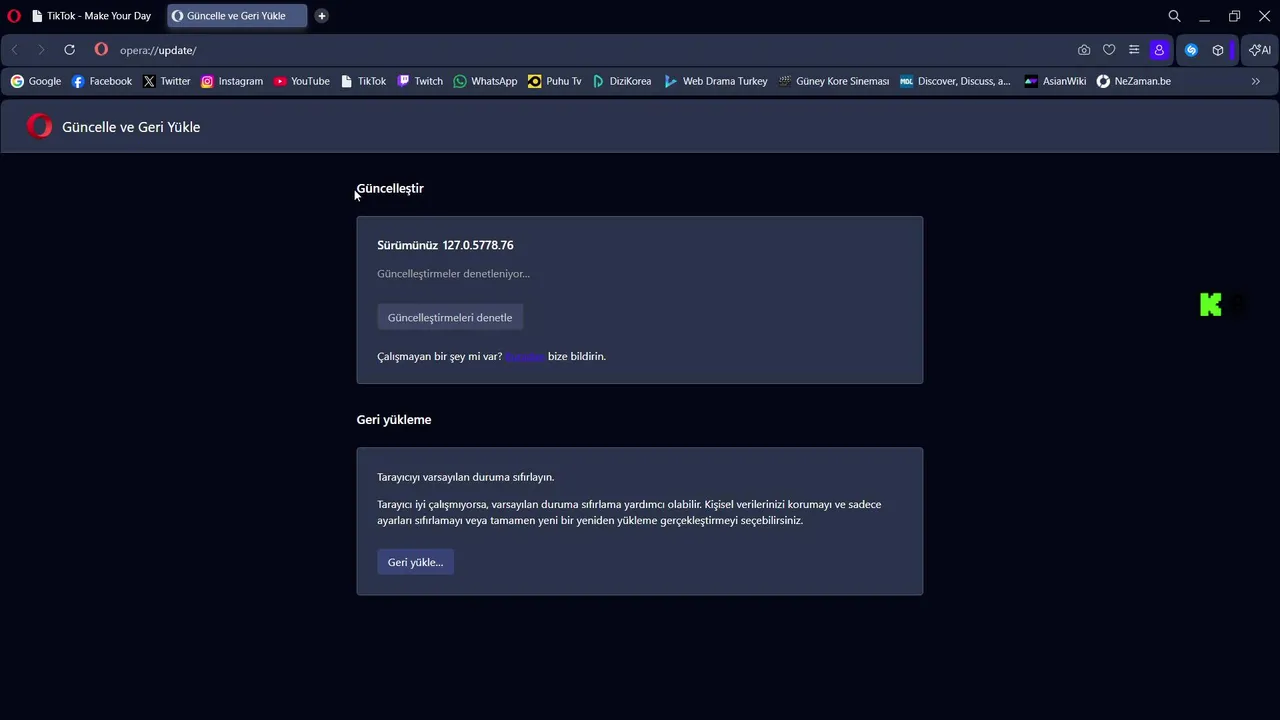Viewport: 1280px width, 720px height.
Task: Open the YouTube bookmark
Action: coord(301,81)
